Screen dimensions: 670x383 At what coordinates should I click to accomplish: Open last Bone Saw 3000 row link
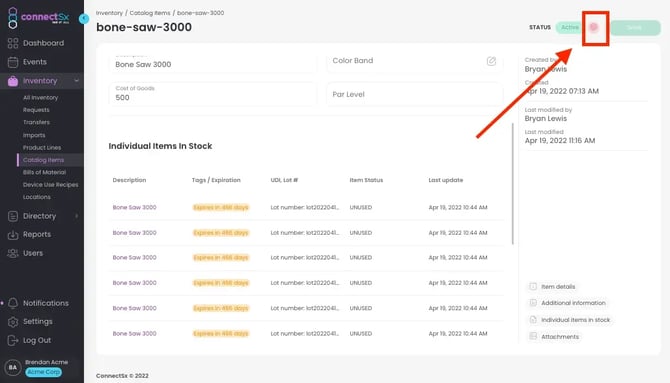tap(134, 333)
